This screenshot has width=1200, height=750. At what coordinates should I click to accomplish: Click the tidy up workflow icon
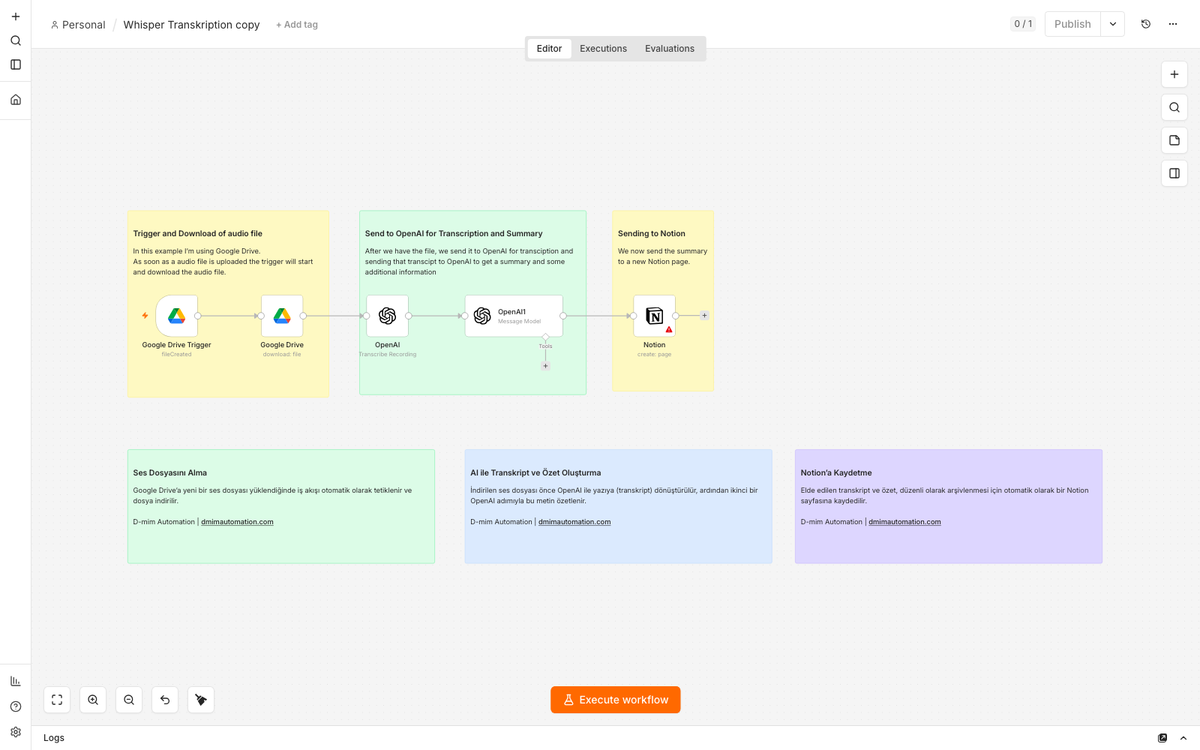(x=201, y=700)
